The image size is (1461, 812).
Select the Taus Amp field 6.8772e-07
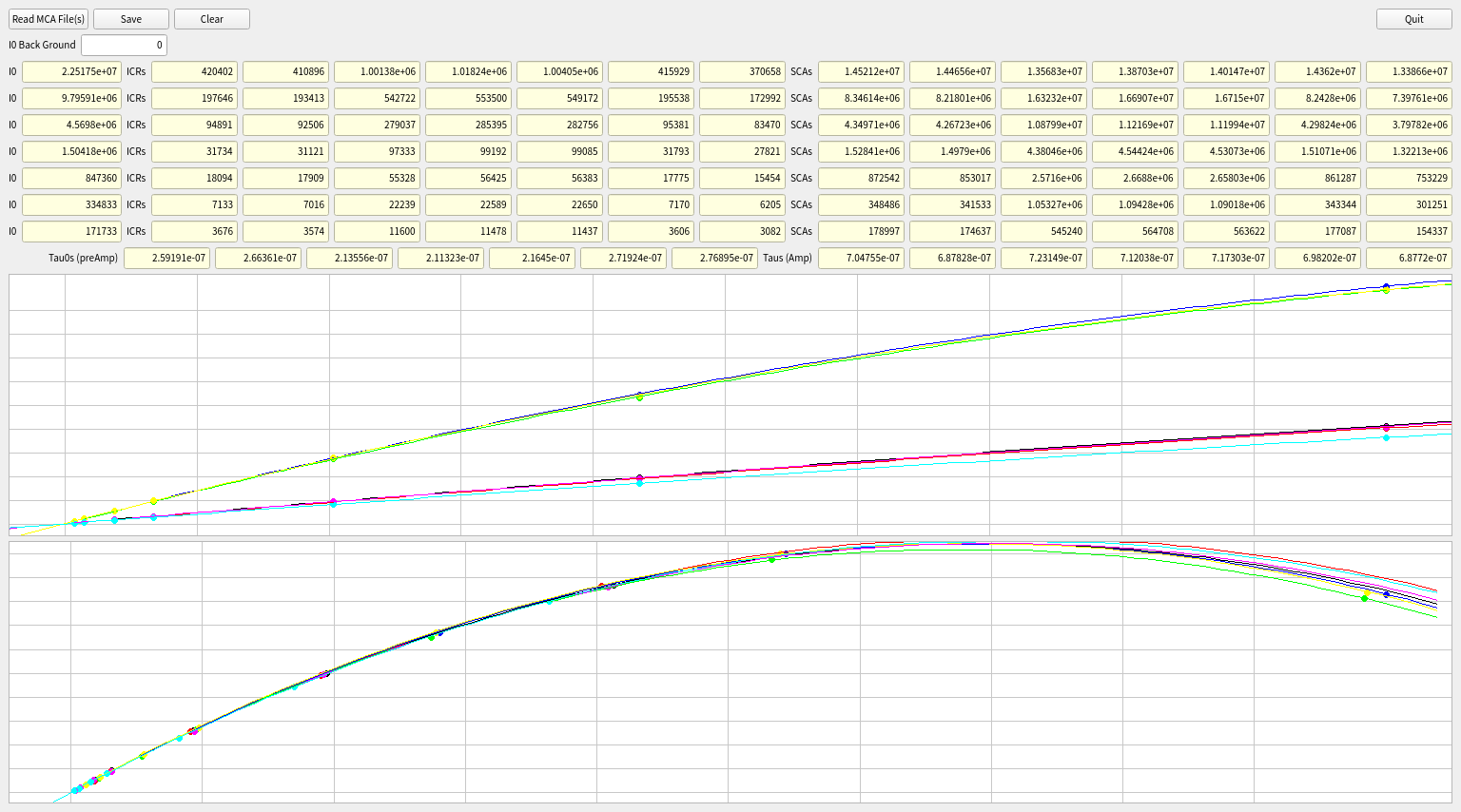pyautogui.click(x=1409, y=258)
